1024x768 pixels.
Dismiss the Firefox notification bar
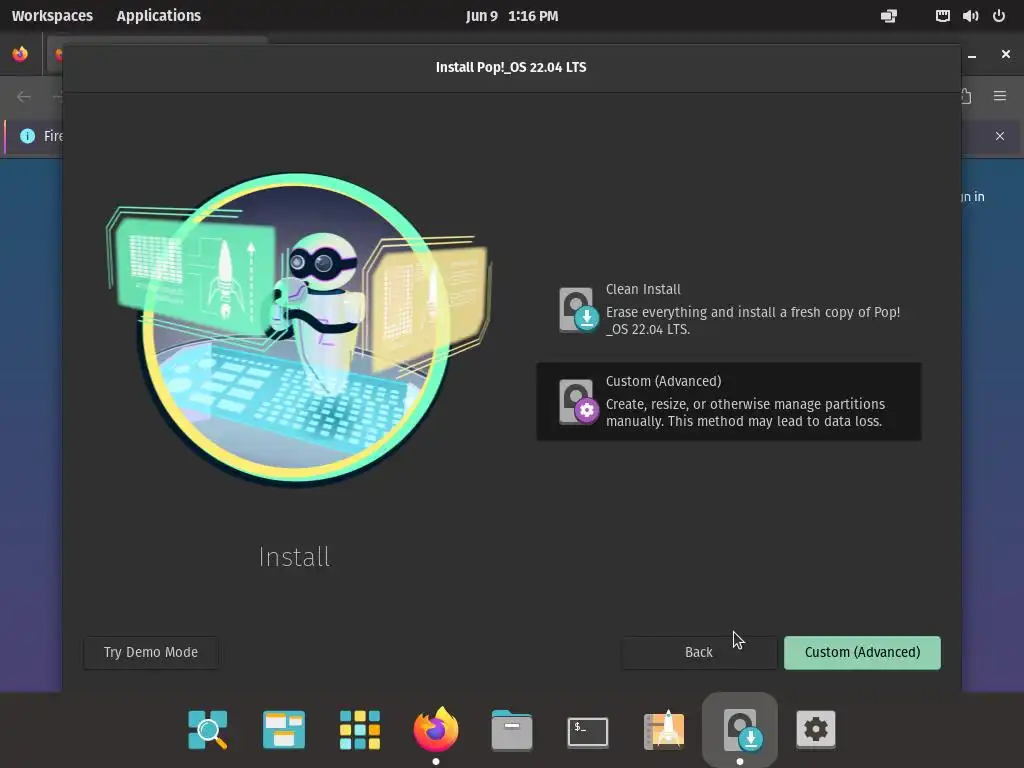[1000, 136]
